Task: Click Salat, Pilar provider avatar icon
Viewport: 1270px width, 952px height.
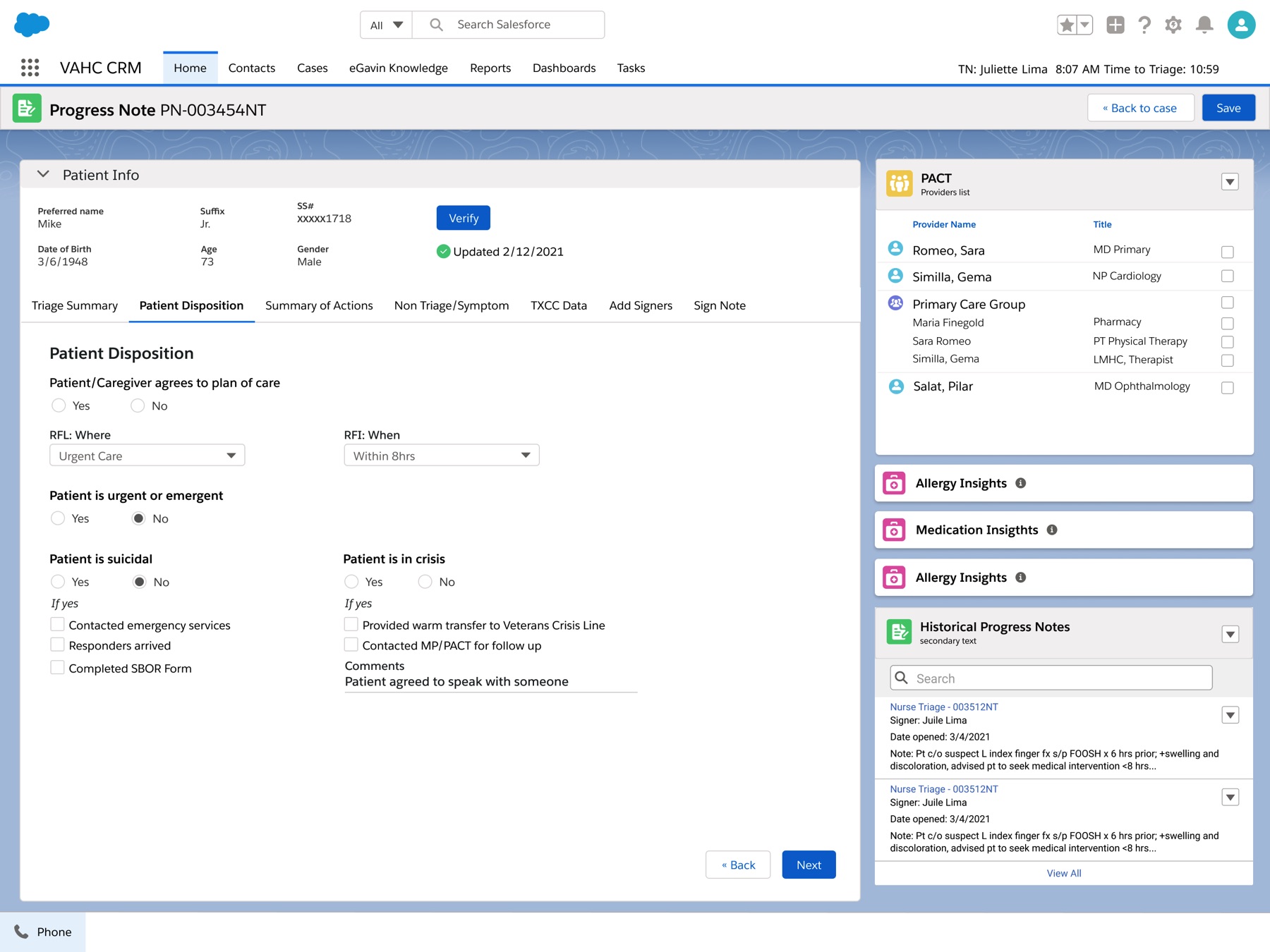Action: 896,386
